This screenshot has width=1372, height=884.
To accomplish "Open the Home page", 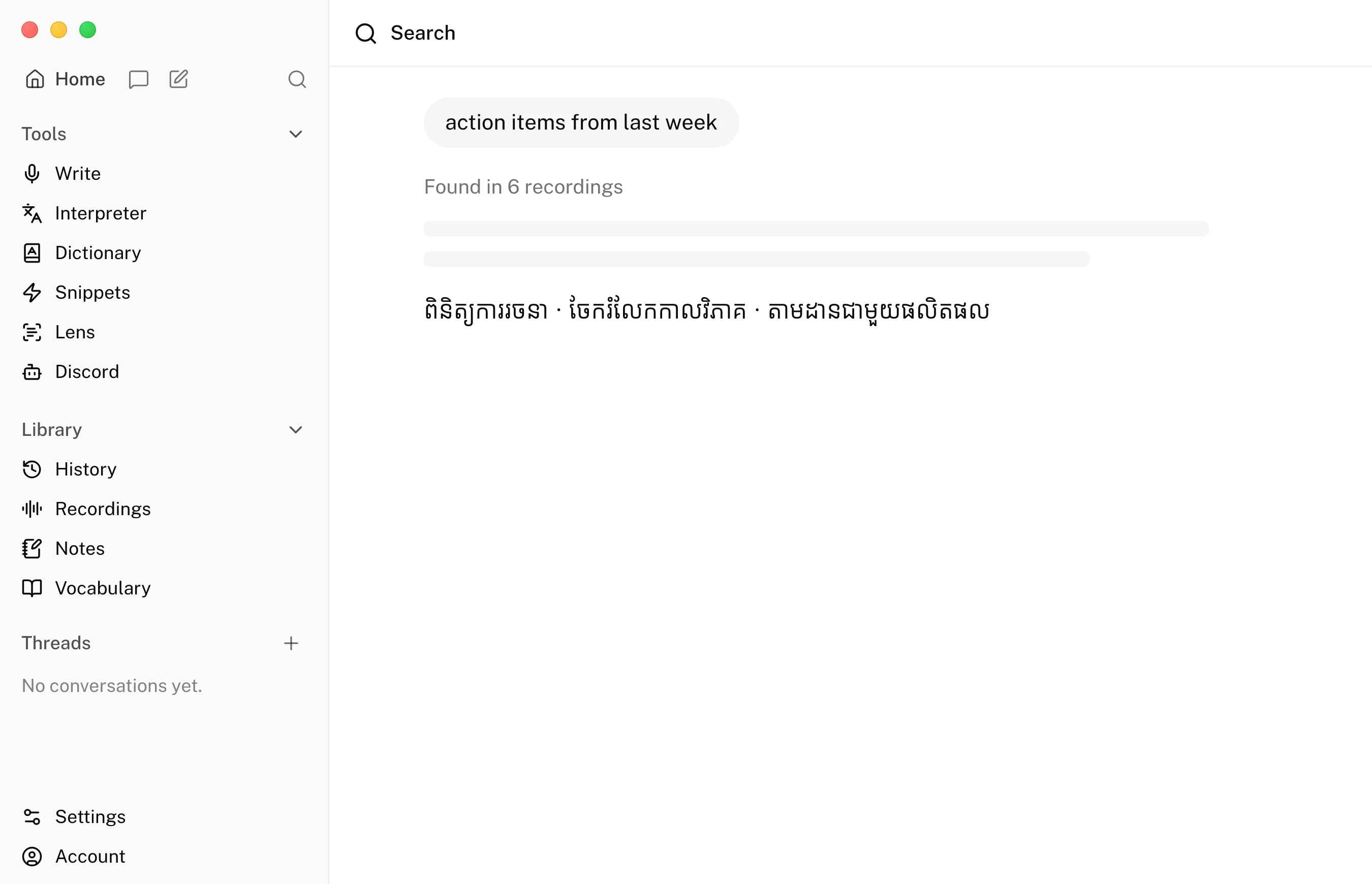I will point(66,79).
